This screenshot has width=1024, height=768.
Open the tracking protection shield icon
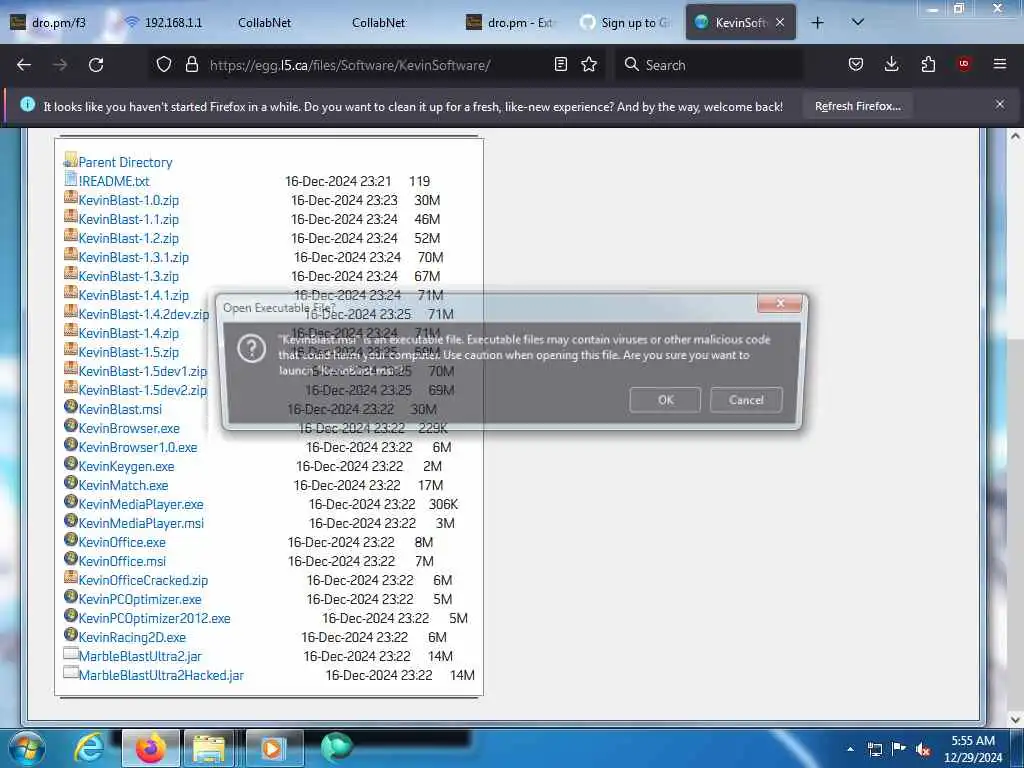(164, 65)
